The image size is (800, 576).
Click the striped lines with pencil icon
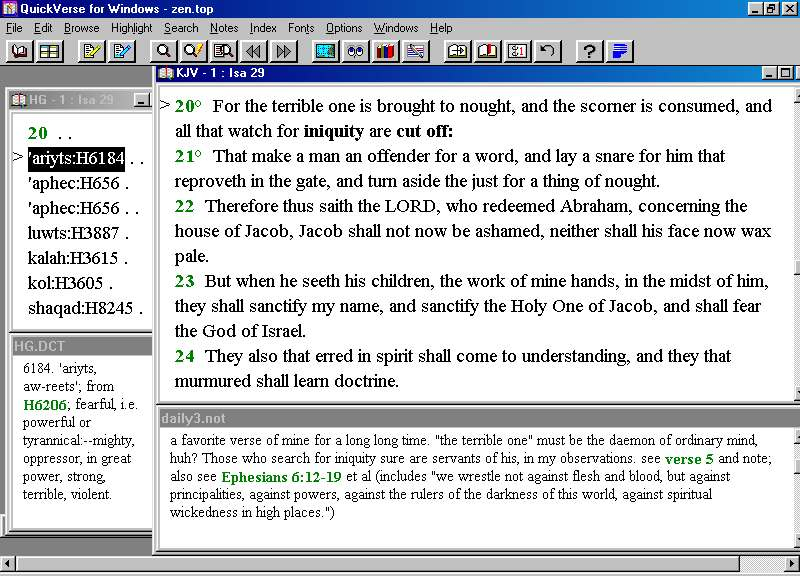click(415, 51)
